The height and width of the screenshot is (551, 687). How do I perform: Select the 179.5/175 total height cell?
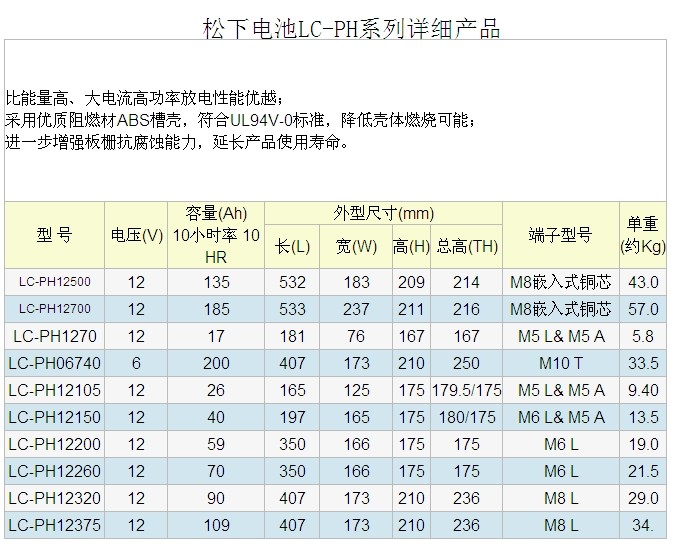[x=466, y=390]
